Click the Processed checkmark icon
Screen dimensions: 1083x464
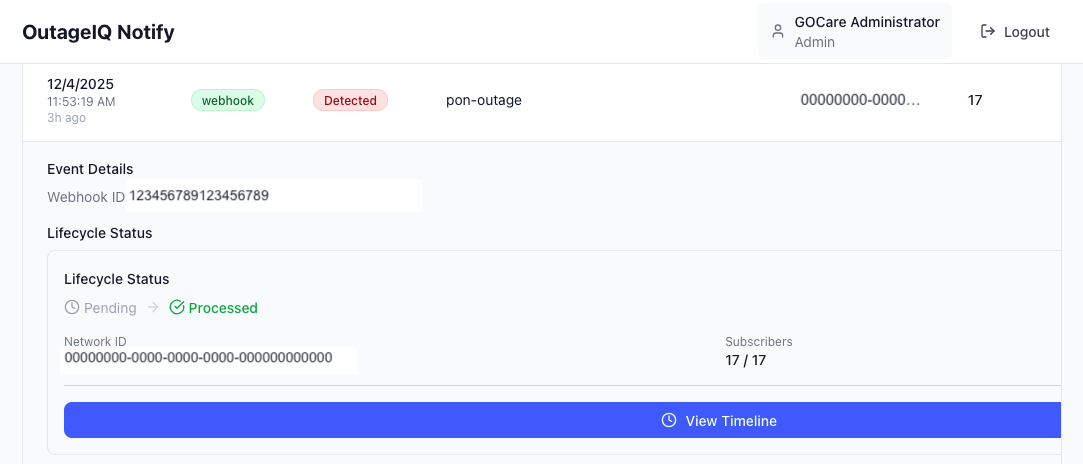[177, 308]
